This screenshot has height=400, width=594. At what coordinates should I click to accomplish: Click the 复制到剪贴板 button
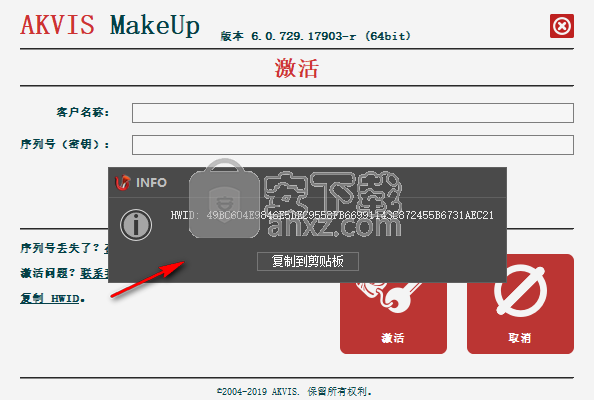[x=308, y=261]
